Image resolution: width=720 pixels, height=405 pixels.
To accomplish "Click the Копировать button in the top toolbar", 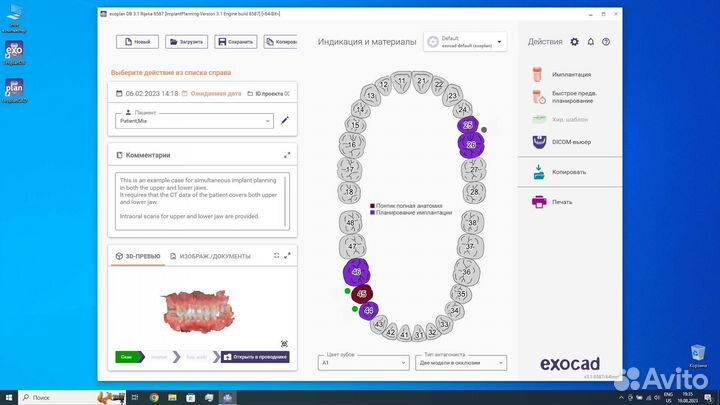I will click(x=281, y=42).
